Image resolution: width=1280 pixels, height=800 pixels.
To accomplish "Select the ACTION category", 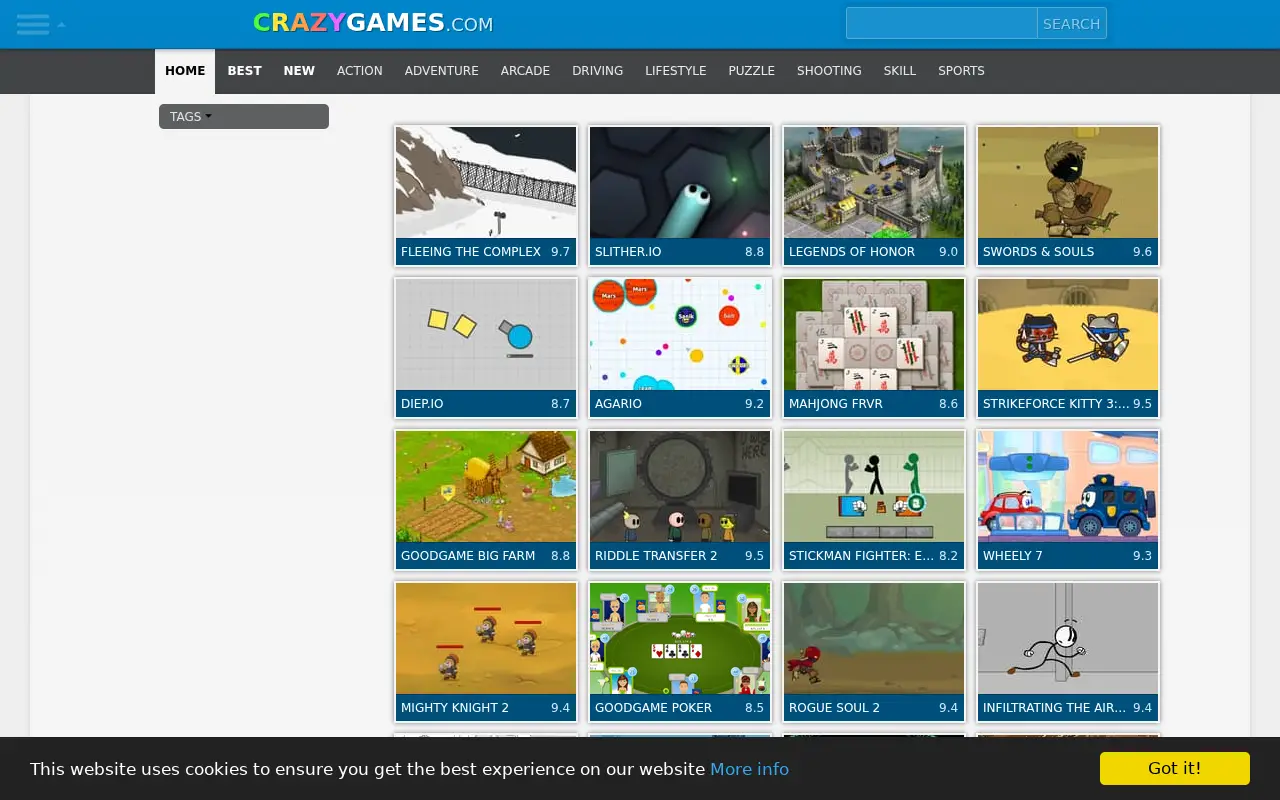I will point(360,71).
